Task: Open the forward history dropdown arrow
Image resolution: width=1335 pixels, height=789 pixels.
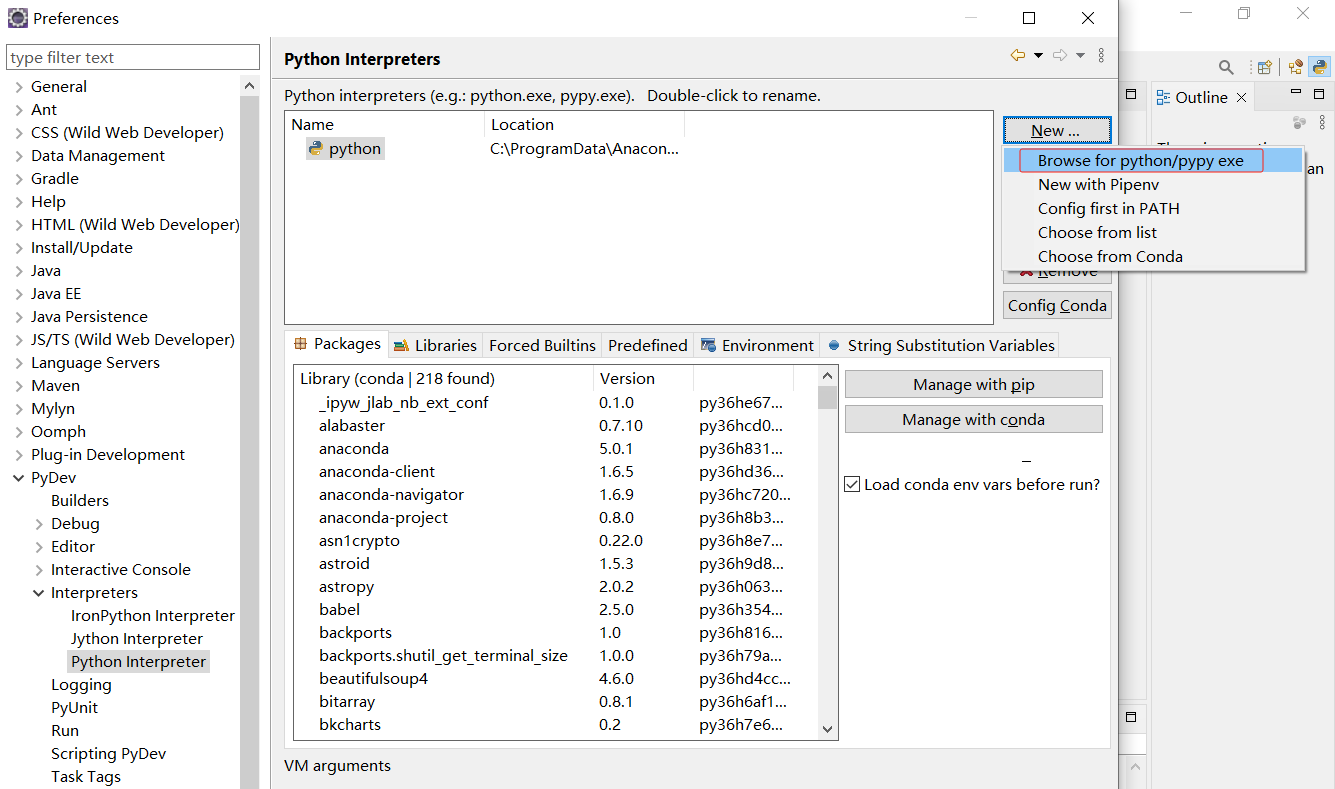Action: pyautogui.click(x=1080, y=56)
